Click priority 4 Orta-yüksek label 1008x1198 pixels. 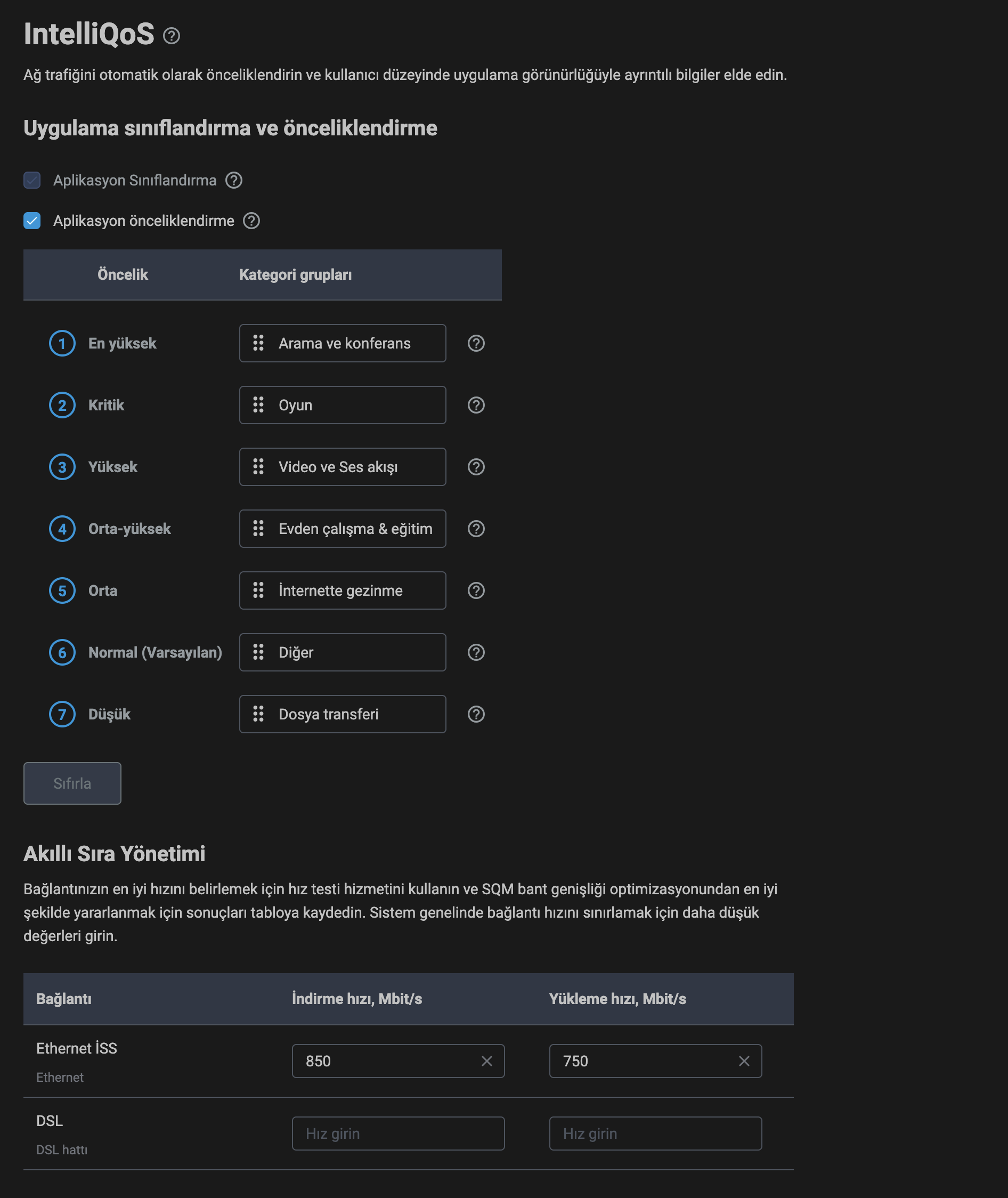tap(129, 528)
